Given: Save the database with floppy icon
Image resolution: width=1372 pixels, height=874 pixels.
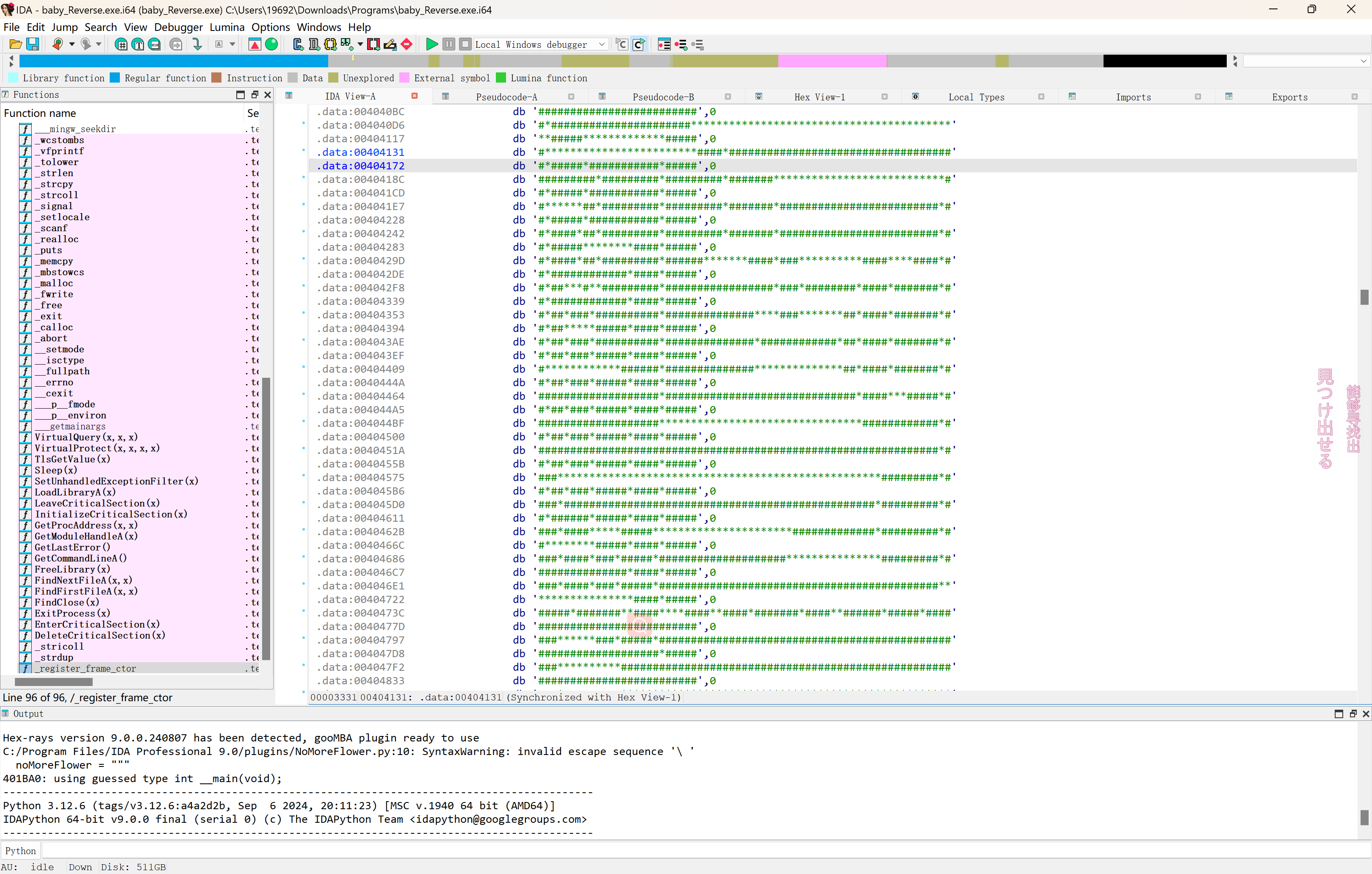Looking at the screenshot, I should coord(33,44).
